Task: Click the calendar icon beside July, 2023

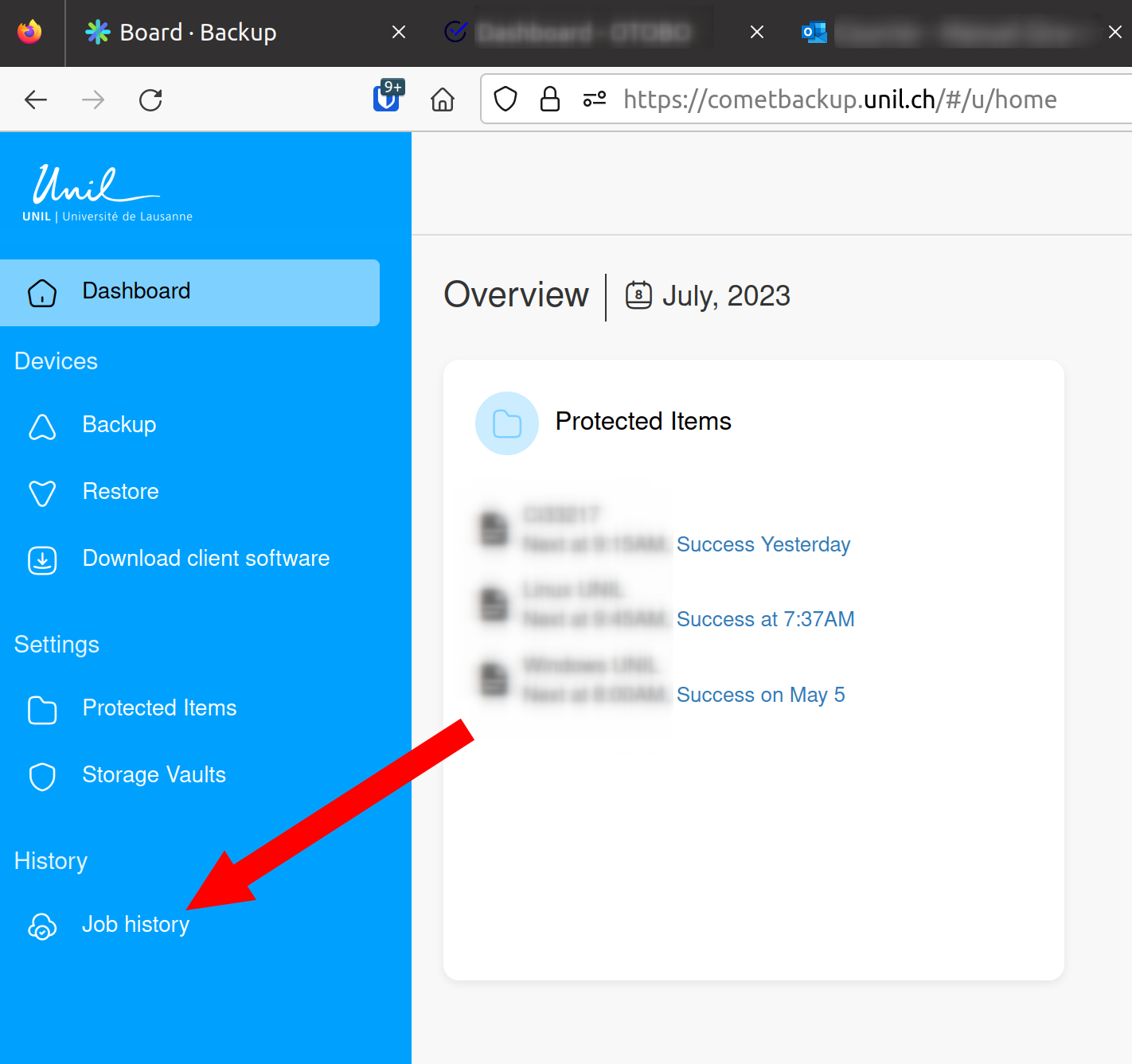Action: point(638,295)
